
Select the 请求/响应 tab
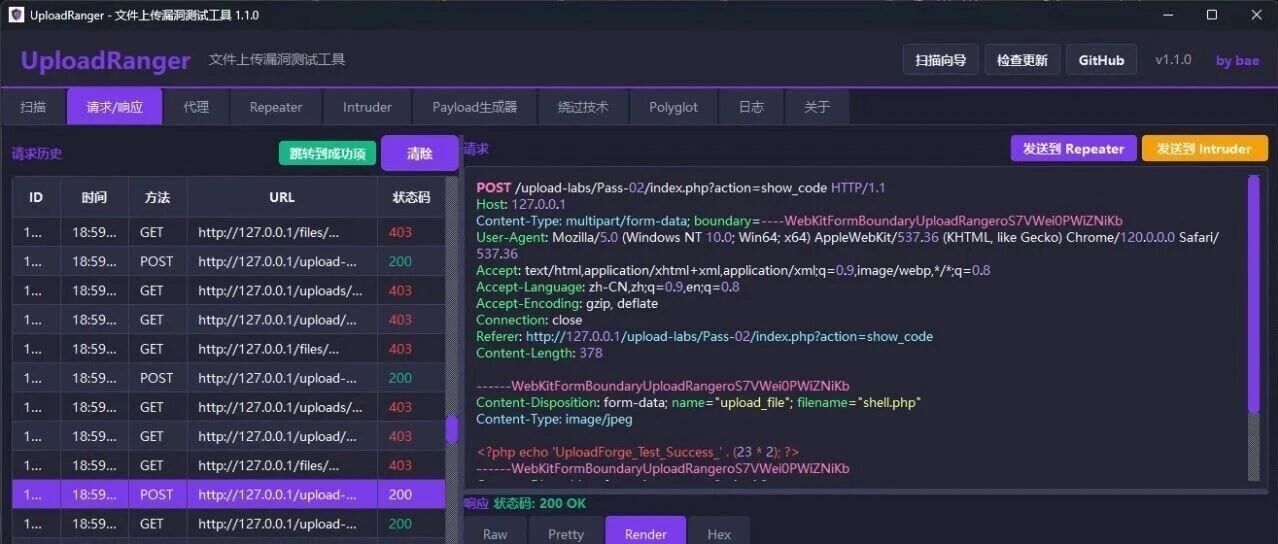[115, 107]
